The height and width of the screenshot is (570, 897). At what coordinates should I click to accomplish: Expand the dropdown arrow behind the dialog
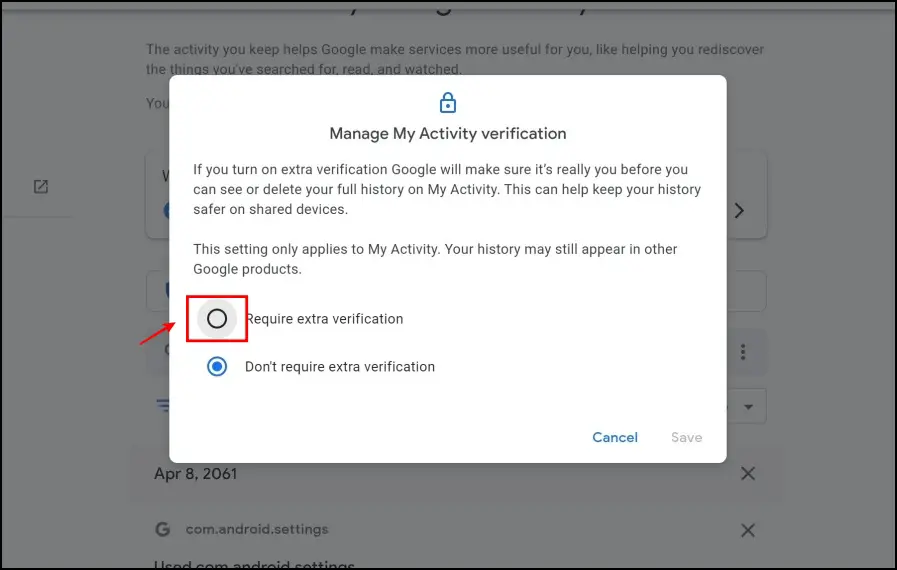point(748,407)
